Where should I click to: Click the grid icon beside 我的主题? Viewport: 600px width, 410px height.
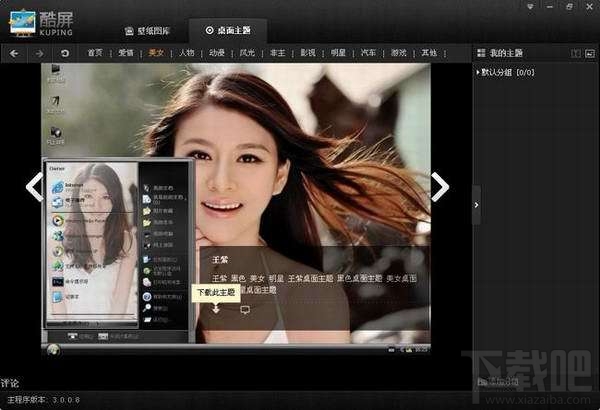point(481,53)
